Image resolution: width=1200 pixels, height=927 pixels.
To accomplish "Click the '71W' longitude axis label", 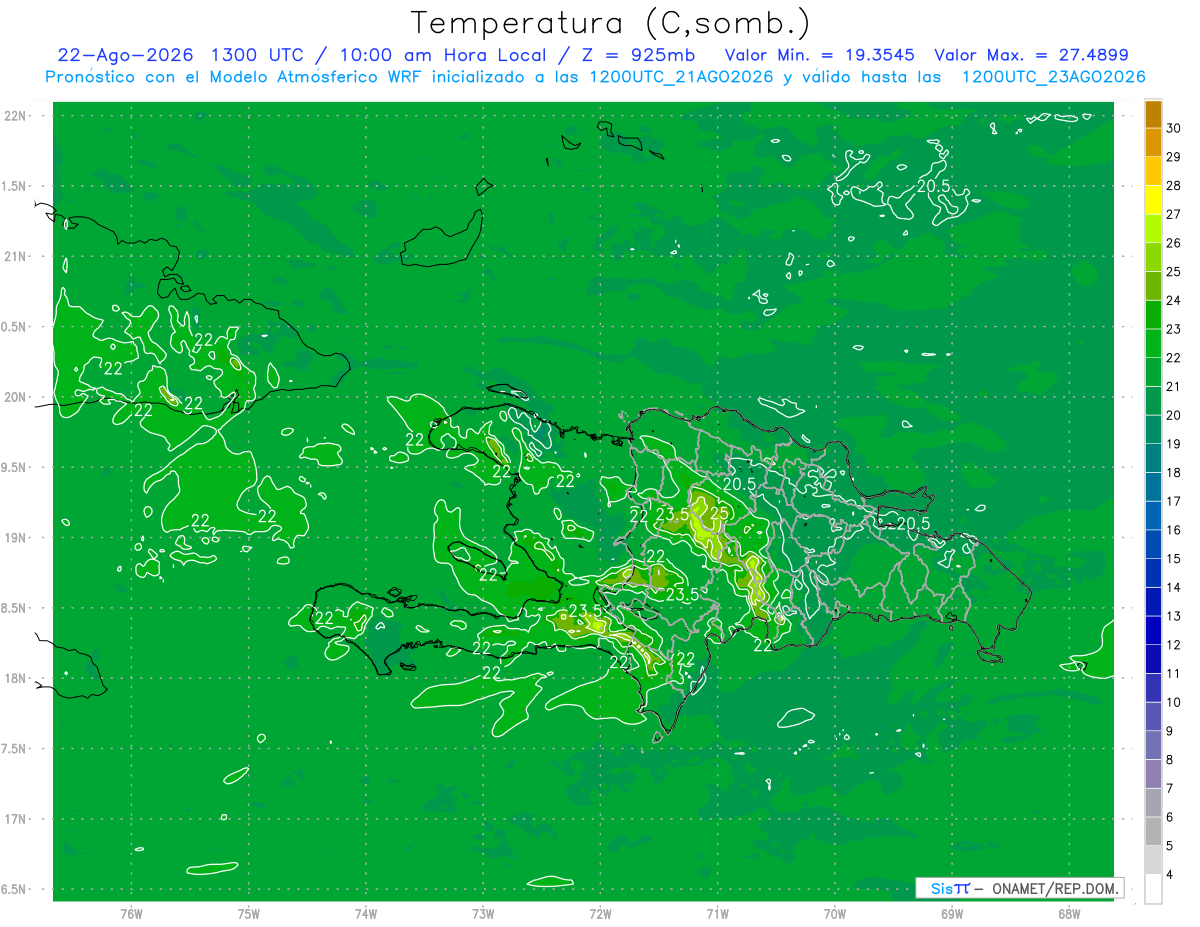I will click(717, 913).
